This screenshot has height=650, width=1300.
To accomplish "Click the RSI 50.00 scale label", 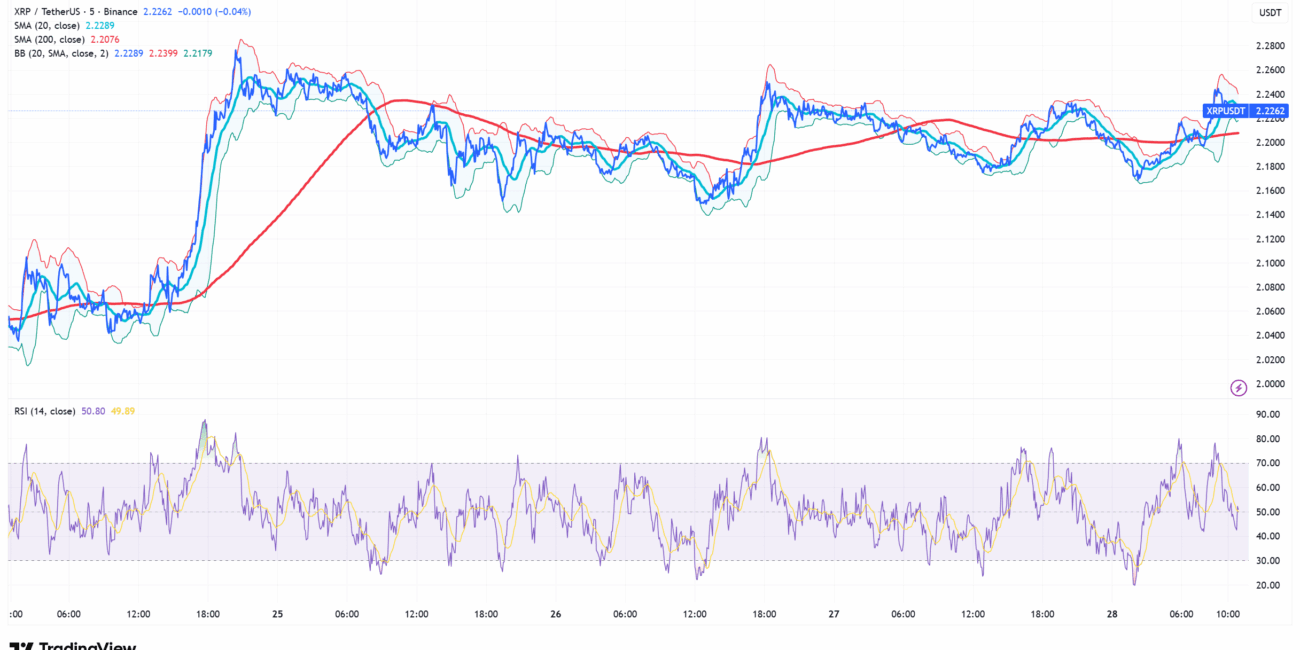I will tap(1270, 512).
